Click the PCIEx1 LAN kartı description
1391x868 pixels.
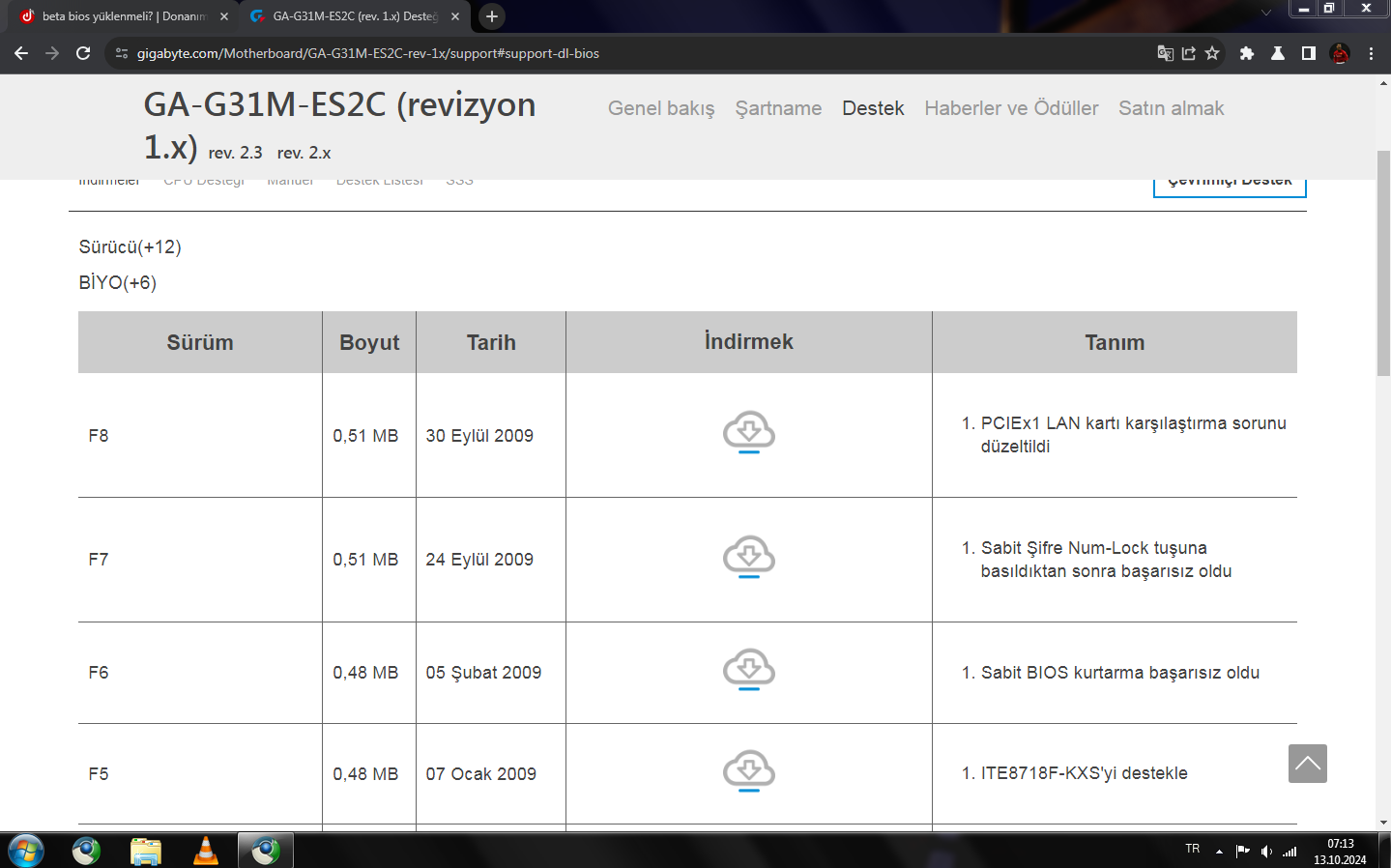pyautogui.click(x=1133, y=435)
